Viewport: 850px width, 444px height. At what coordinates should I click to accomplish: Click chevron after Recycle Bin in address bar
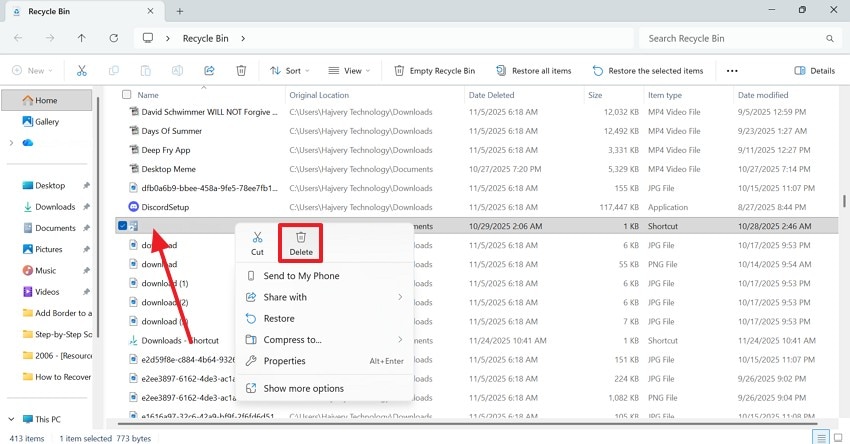pos(243,38)
